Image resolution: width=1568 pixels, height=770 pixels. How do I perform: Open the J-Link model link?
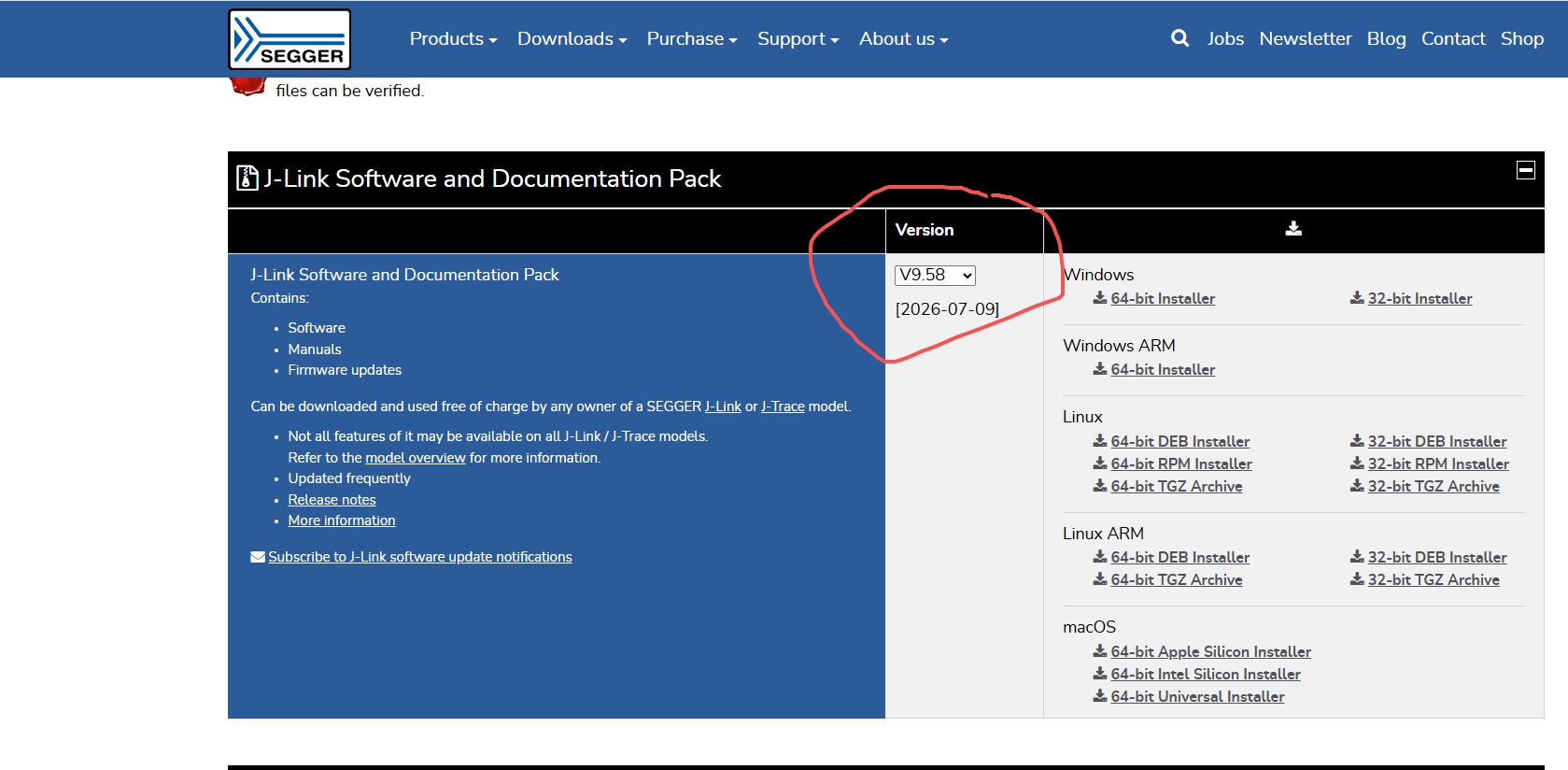723,406
